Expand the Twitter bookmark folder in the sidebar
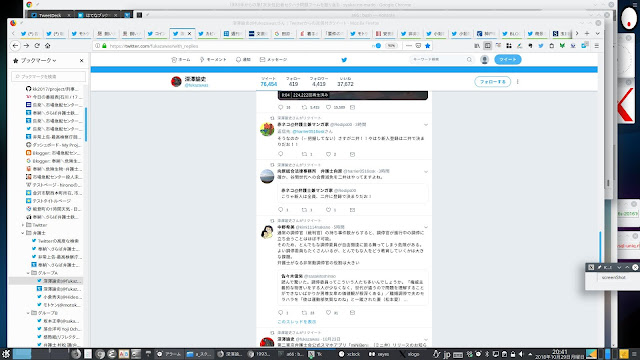 coord(23,225)
